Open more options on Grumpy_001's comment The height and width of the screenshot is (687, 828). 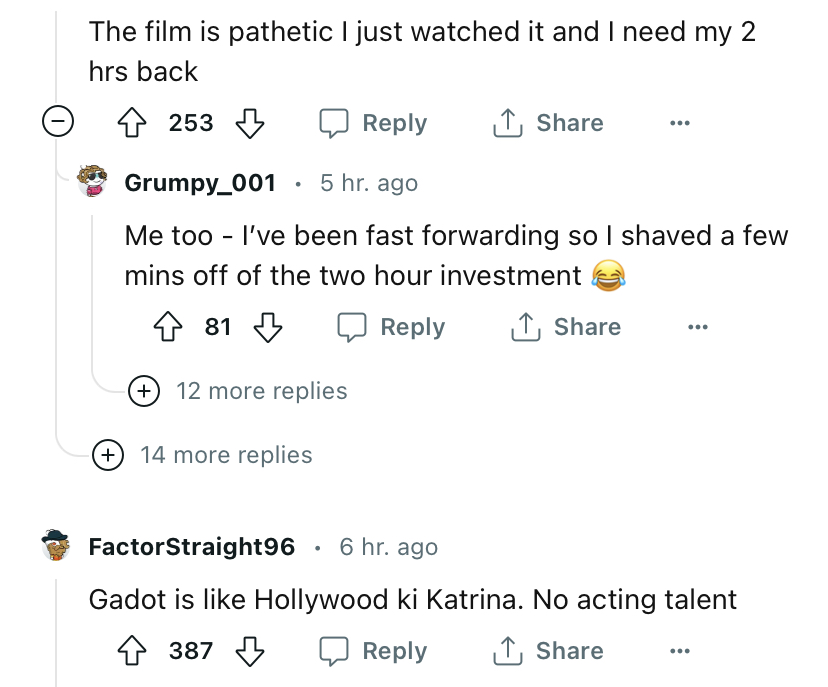[x=698, y=327]
